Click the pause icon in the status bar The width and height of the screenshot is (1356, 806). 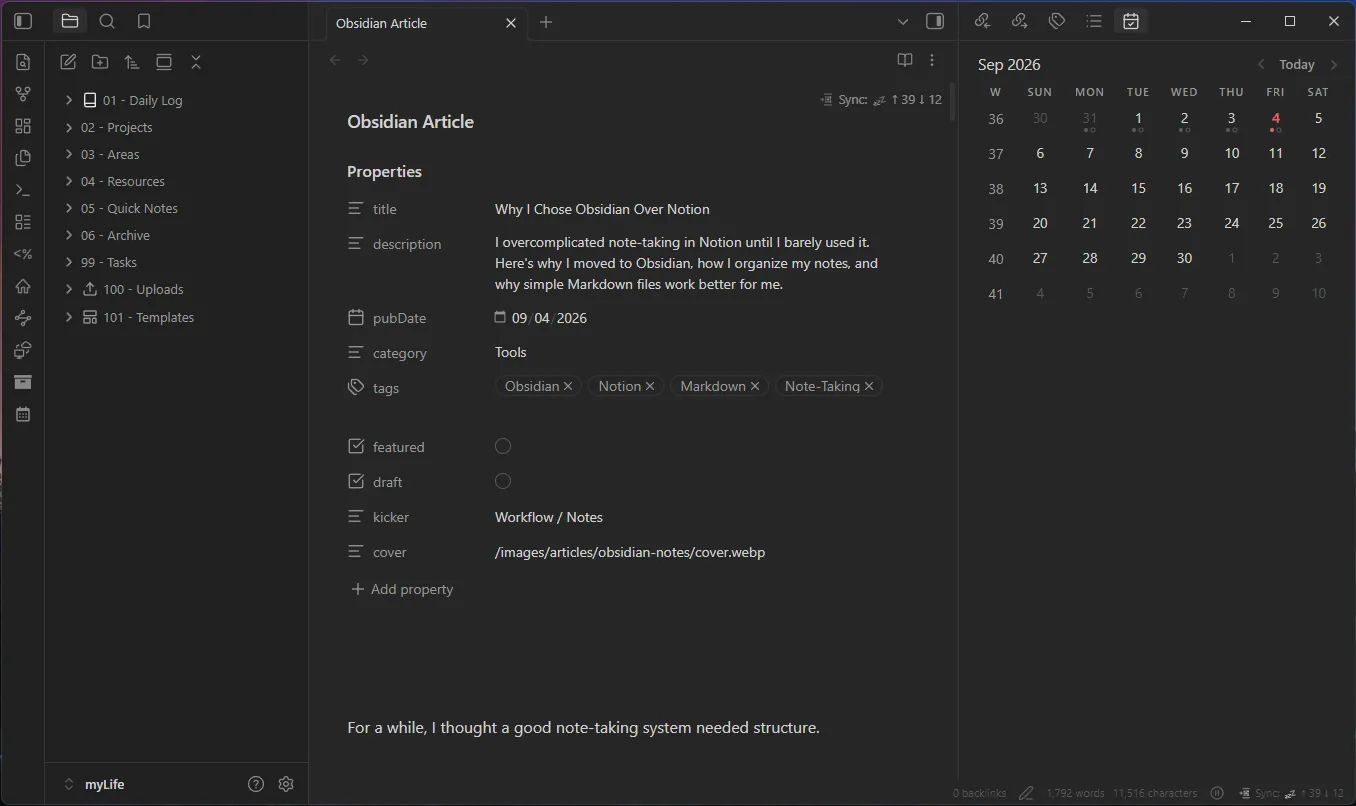[1217, 793]
